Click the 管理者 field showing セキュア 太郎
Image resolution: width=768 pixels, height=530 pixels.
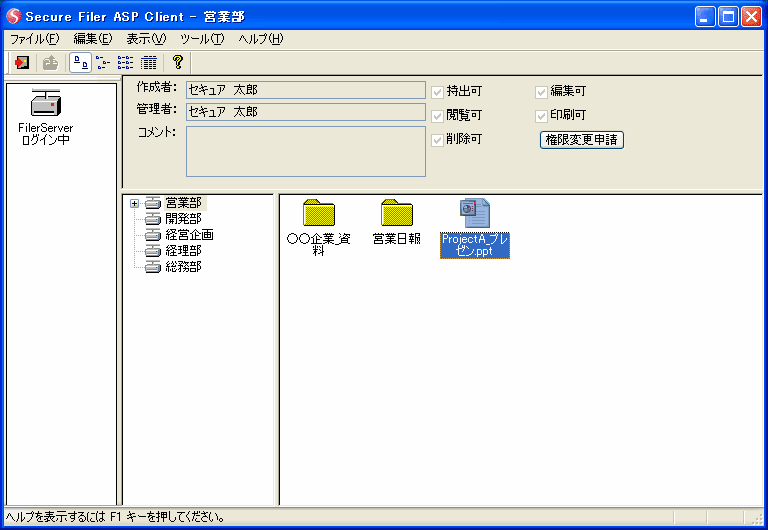(306, 112)
